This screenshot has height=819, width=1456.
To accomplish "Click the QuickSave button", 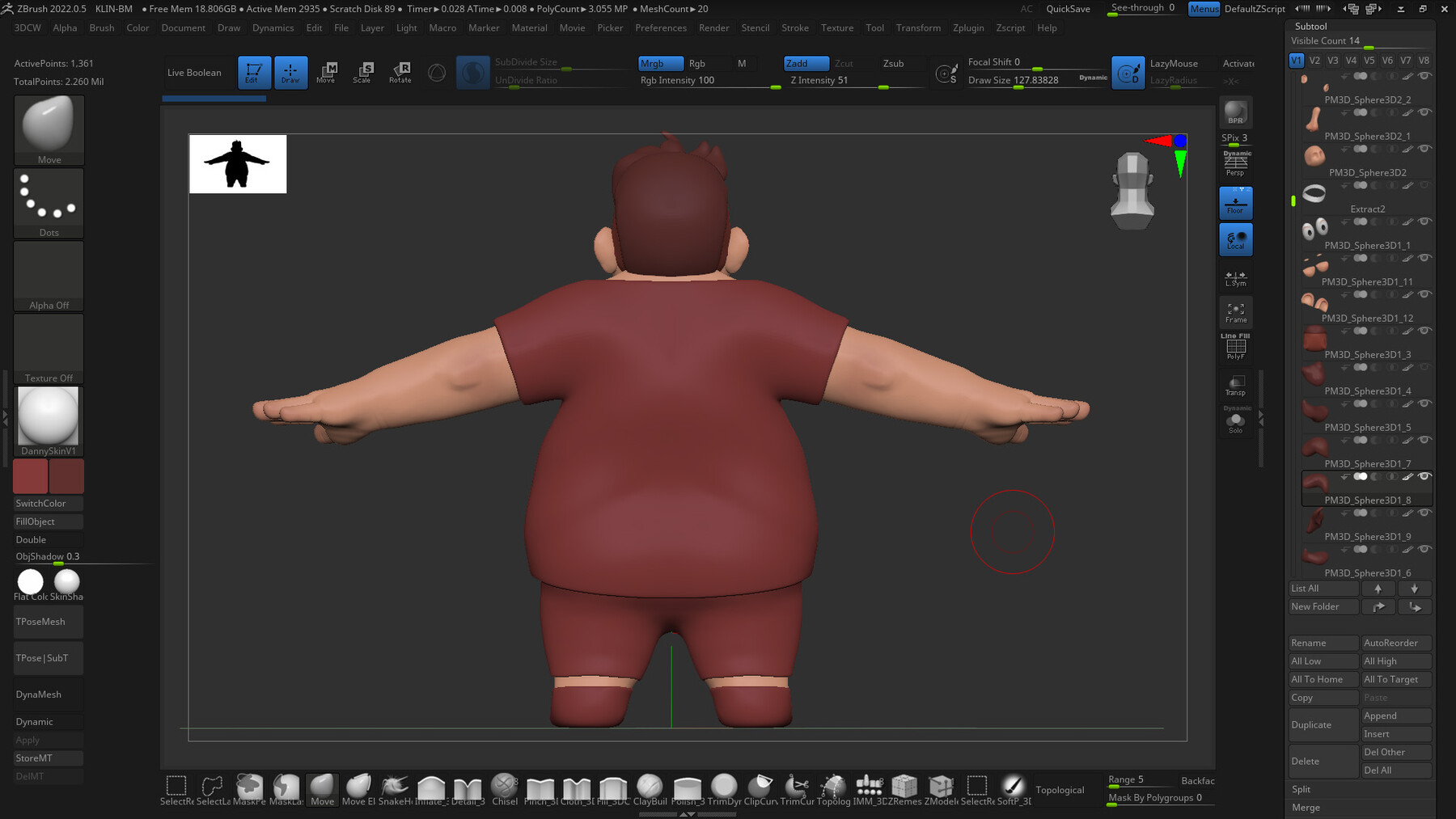I will click(x=1068, y=9).
